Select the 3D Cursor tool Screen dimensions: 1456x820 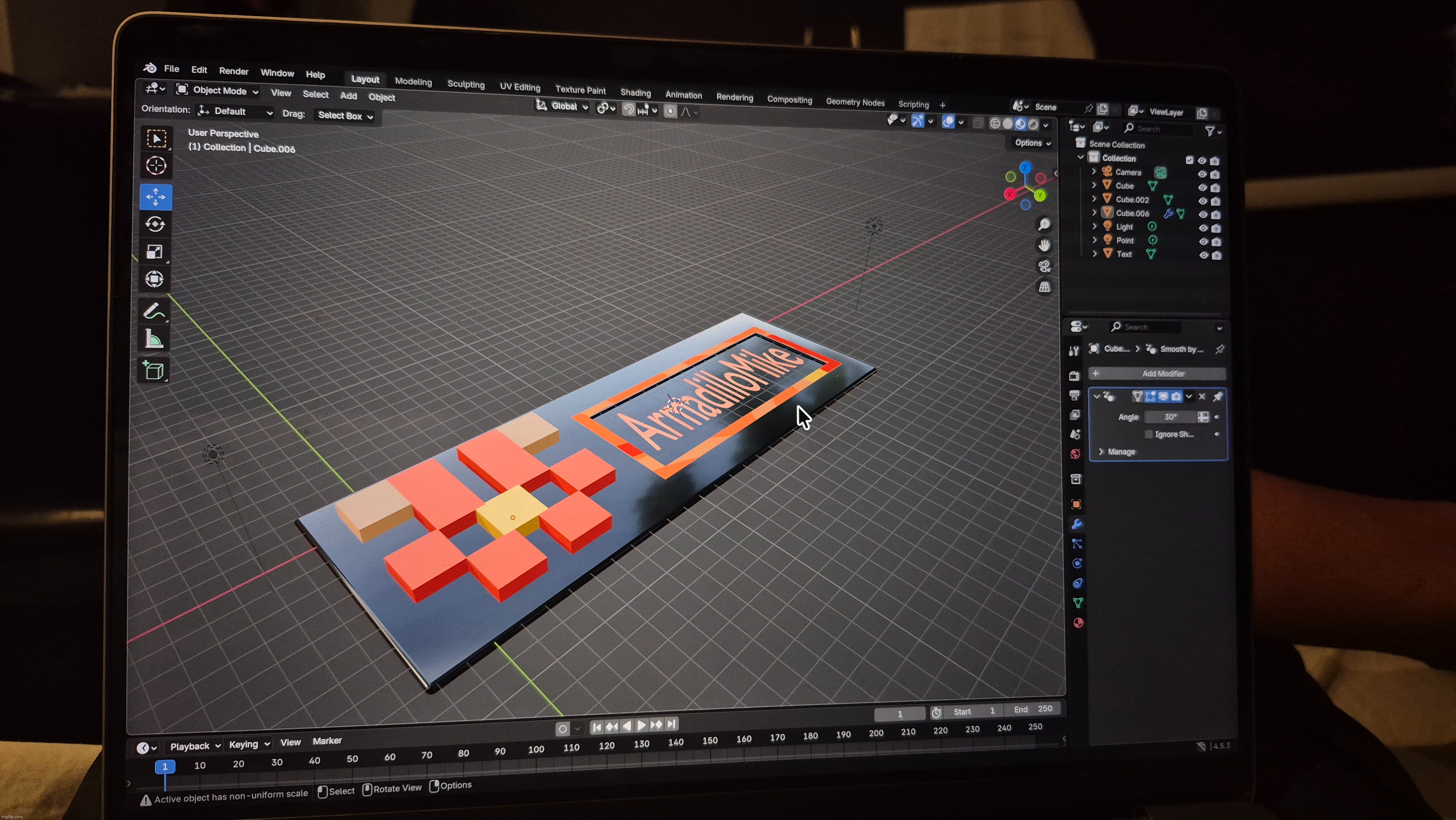point(156,166)
